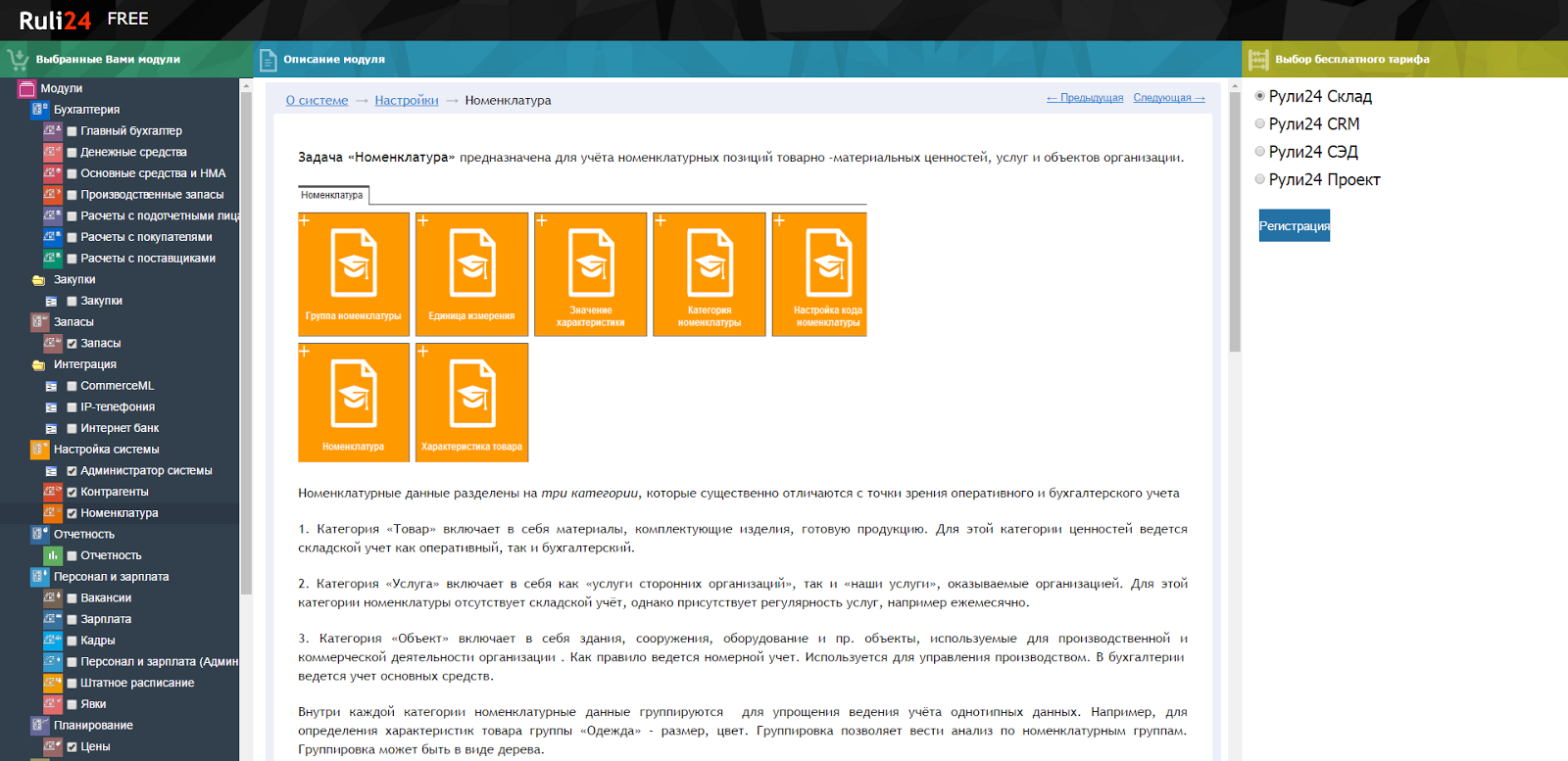Click the Регистрация button
This screenshot has height=761, width=1568.
1295,225
